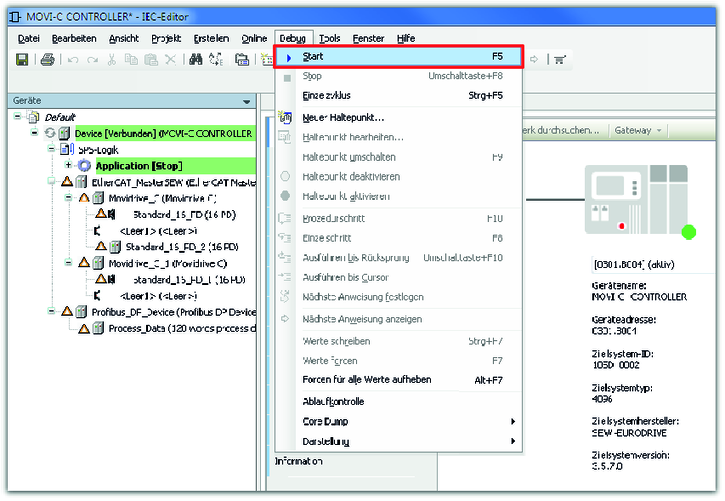Click the Print icon in toolbar

(x=47, y=60)
